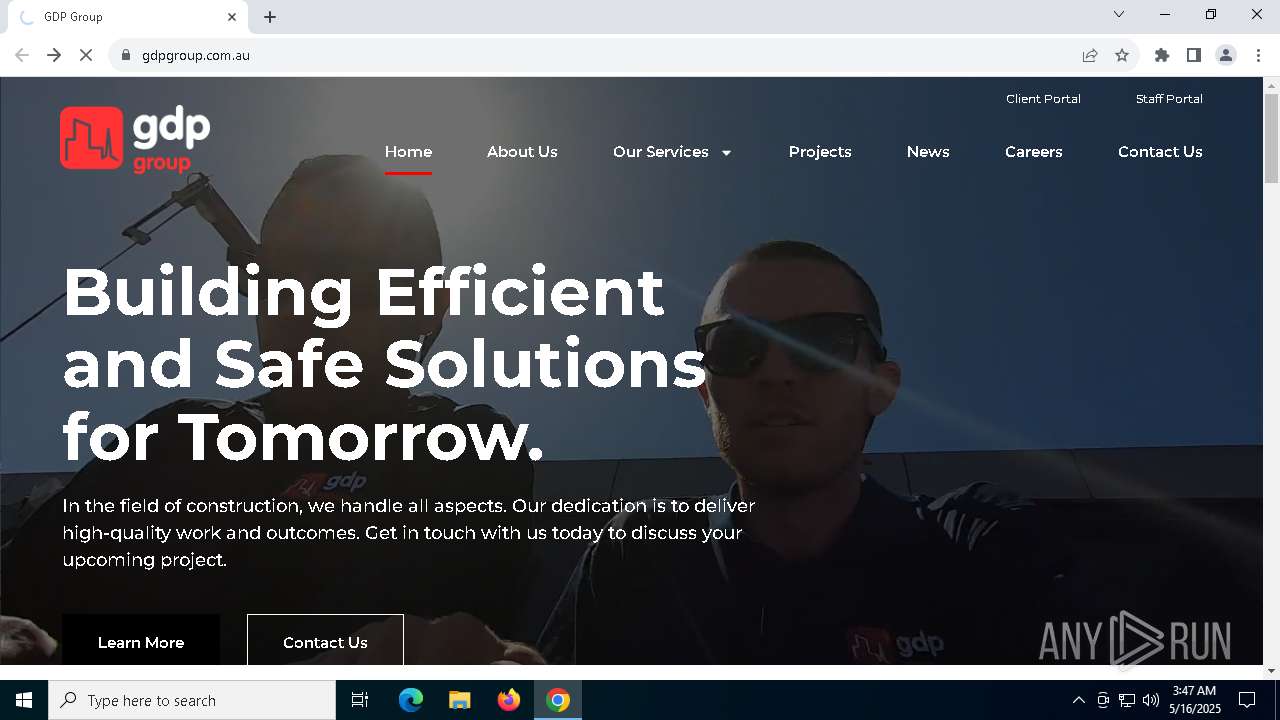Launch Firefox from taskbar
Image resolution: width=1280 pixels, height=720 pixels.
(509, 700)
